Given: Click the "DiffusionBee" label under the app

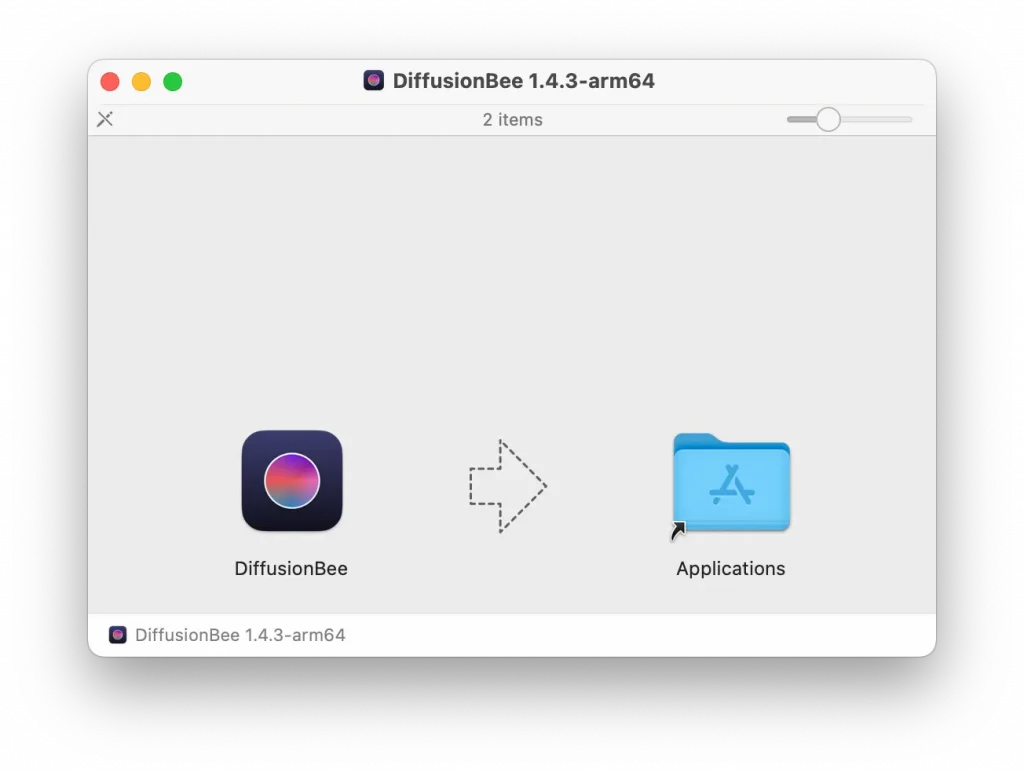Looking at the screenshot, I should 291,569.
